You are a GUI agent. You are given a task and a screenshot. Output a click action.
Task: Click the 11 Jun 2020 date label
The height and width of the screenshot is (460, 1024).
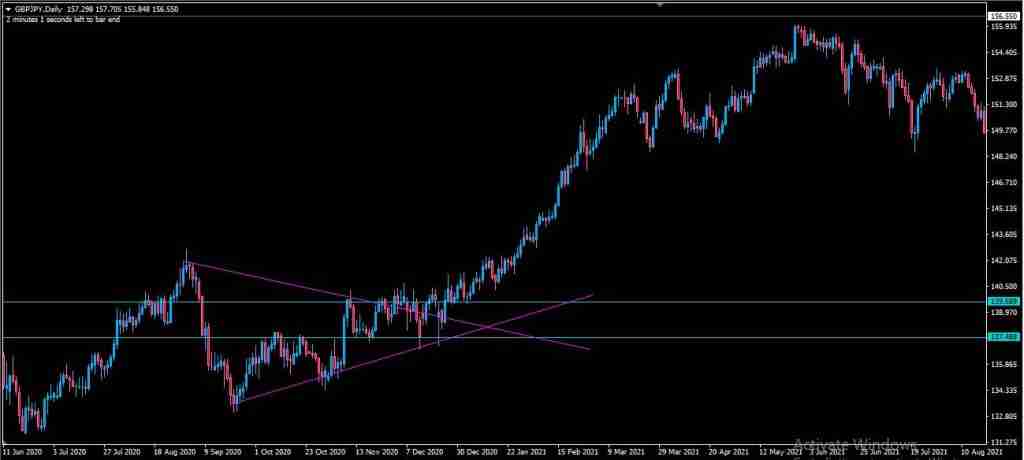pyautogui.click(x=22, y=452)
